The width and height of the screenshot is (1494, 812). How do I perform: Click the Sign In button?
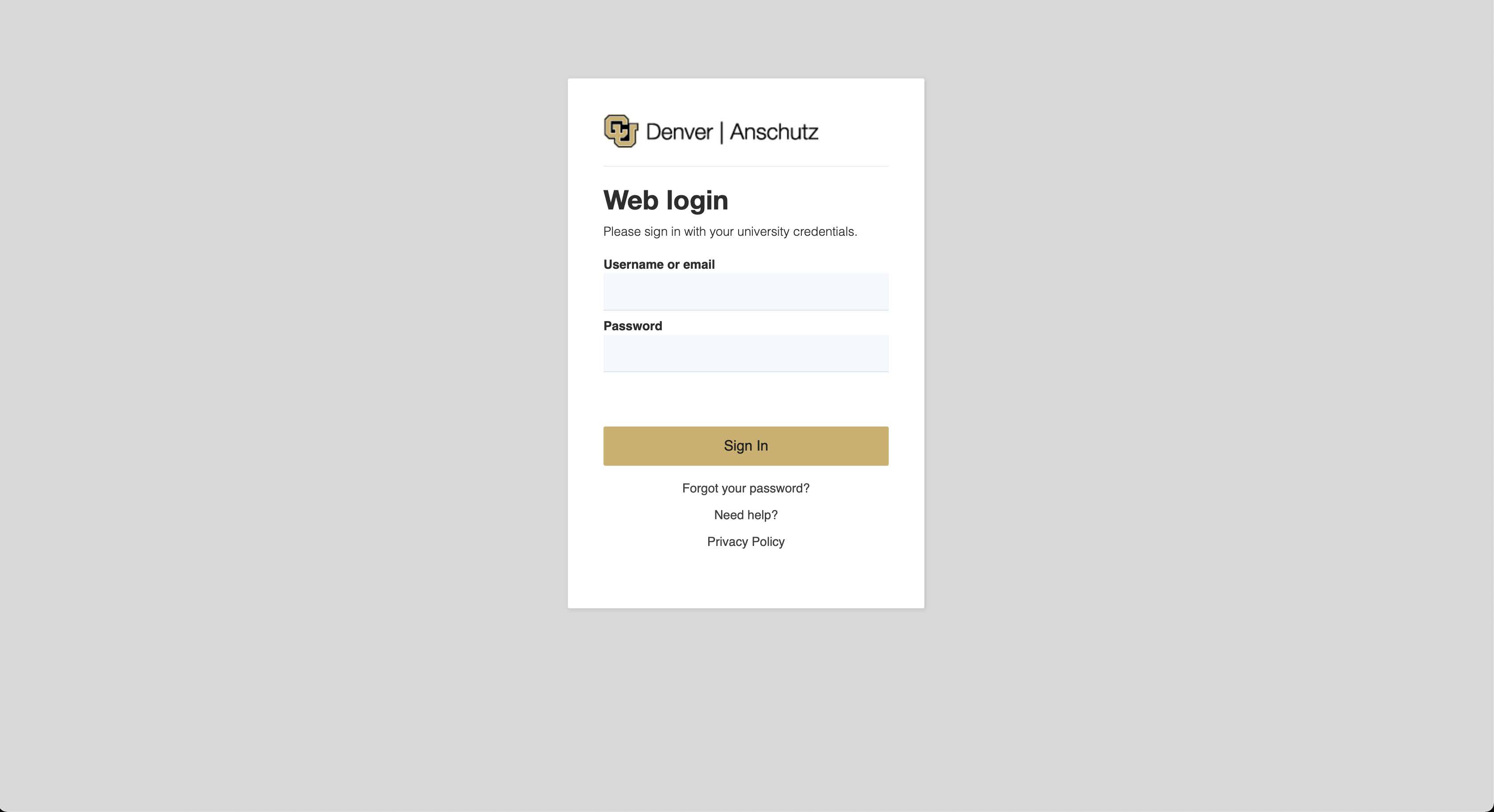pos(746,446)
